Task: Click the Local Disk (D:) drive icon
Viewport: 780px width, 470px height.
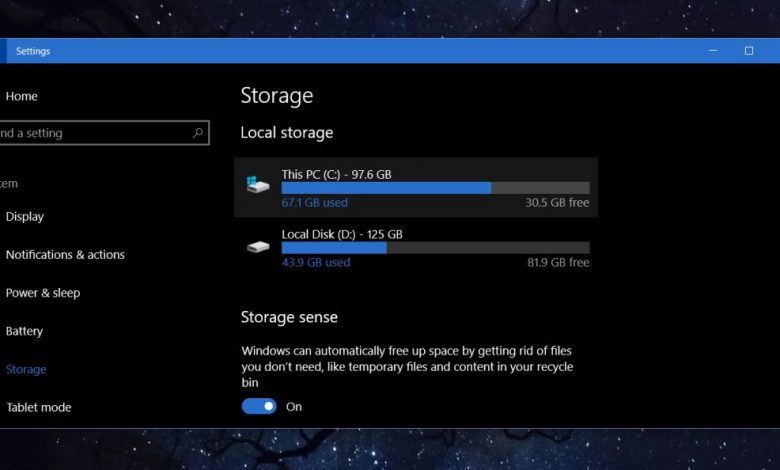Action: coord(258,246)
